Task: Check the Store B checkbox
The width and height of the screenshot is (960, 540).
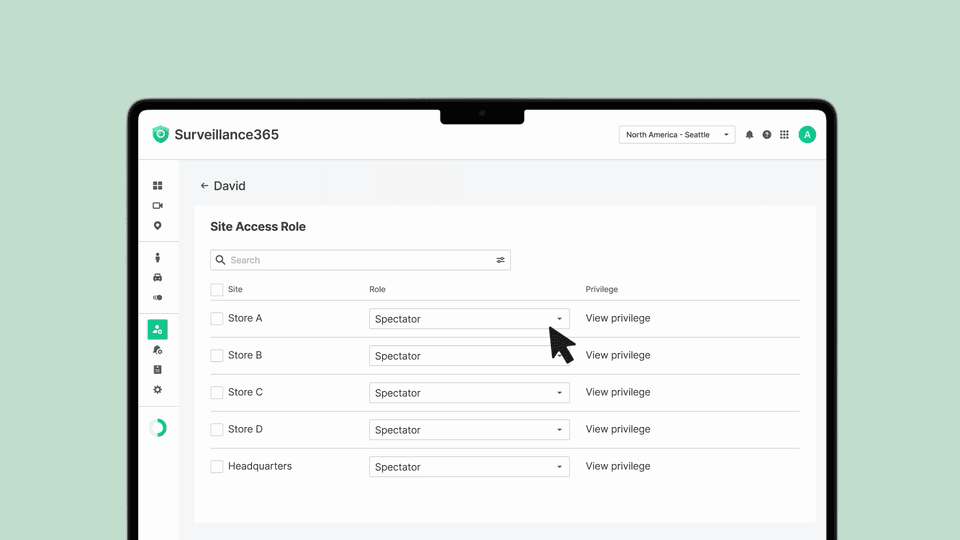Action: tap(217, 356)
